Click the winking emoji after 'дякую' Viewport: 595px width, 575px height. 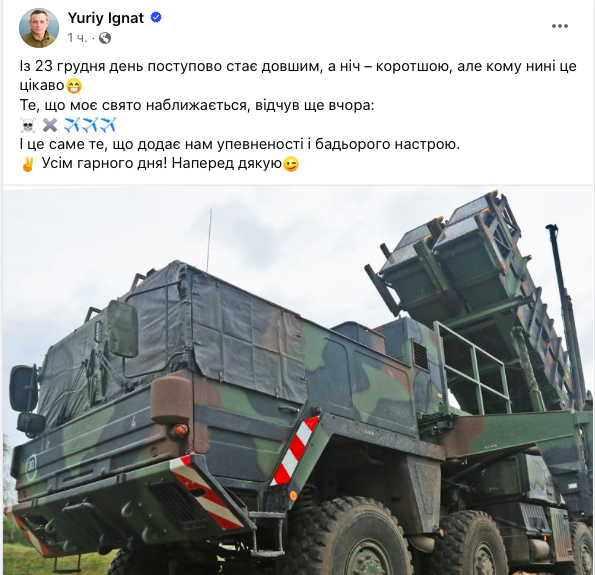point(291,164)
